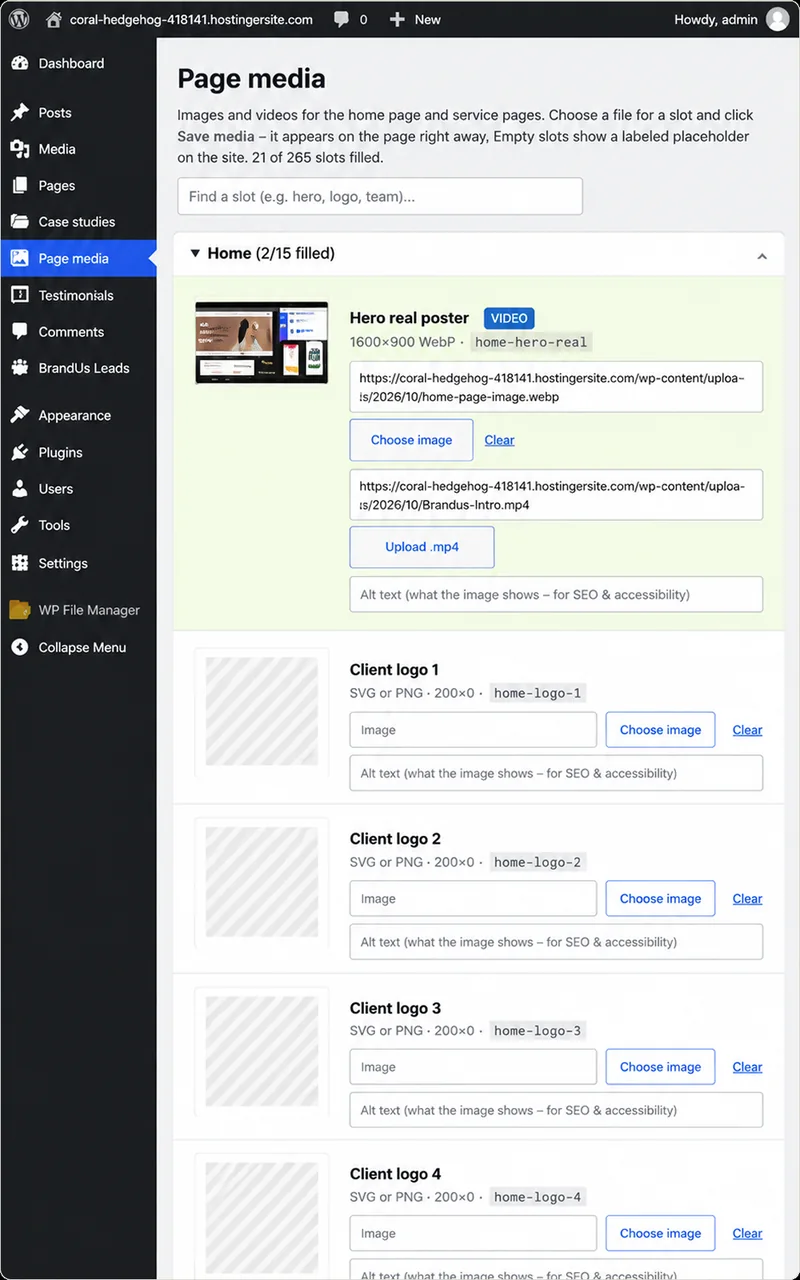Click the Client logo 1 alt text field
800x1280 pixels.
coord(556,773)
